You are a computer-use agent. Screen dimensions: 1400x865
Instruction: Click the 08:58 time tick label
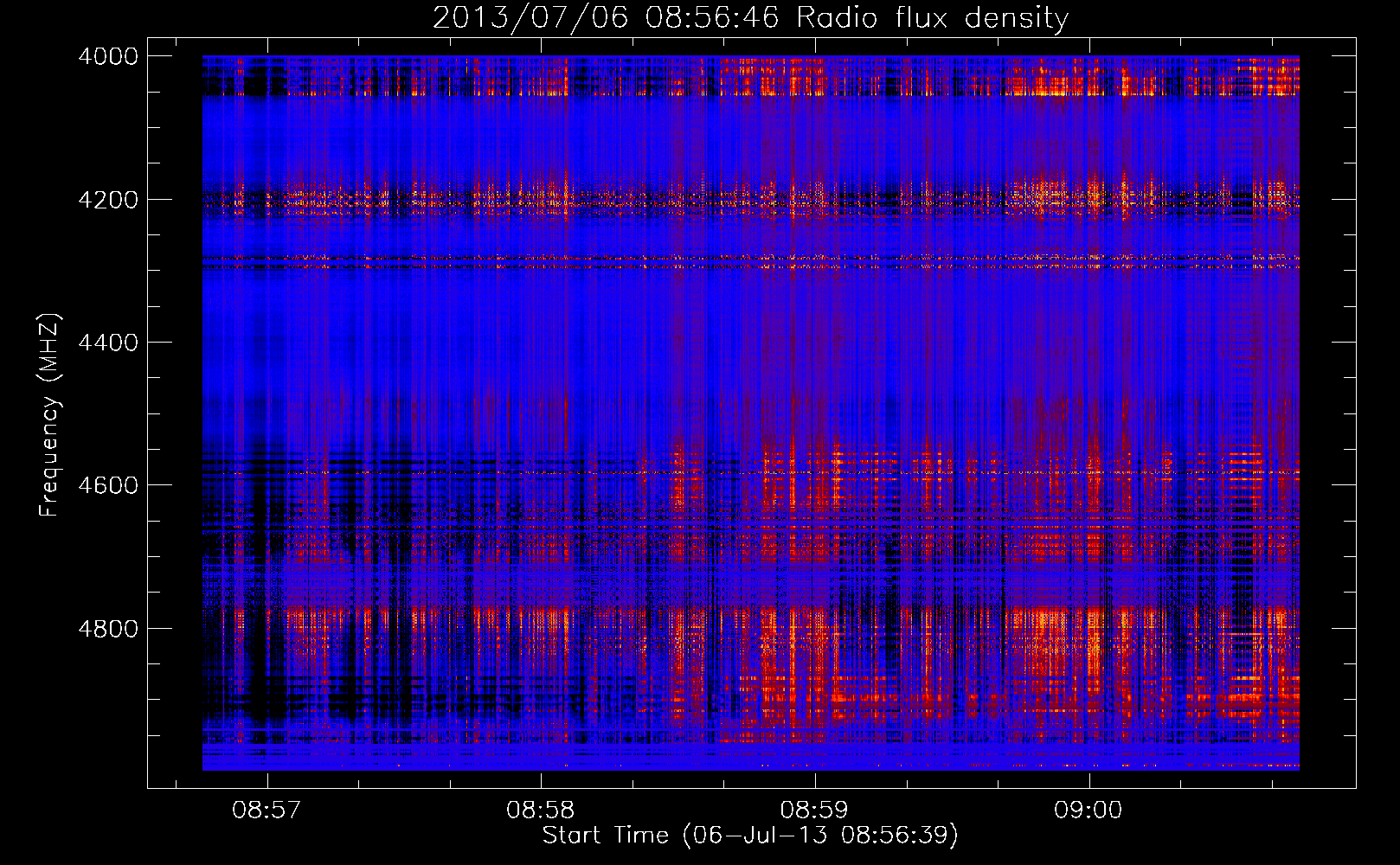(x=540, y=811)
